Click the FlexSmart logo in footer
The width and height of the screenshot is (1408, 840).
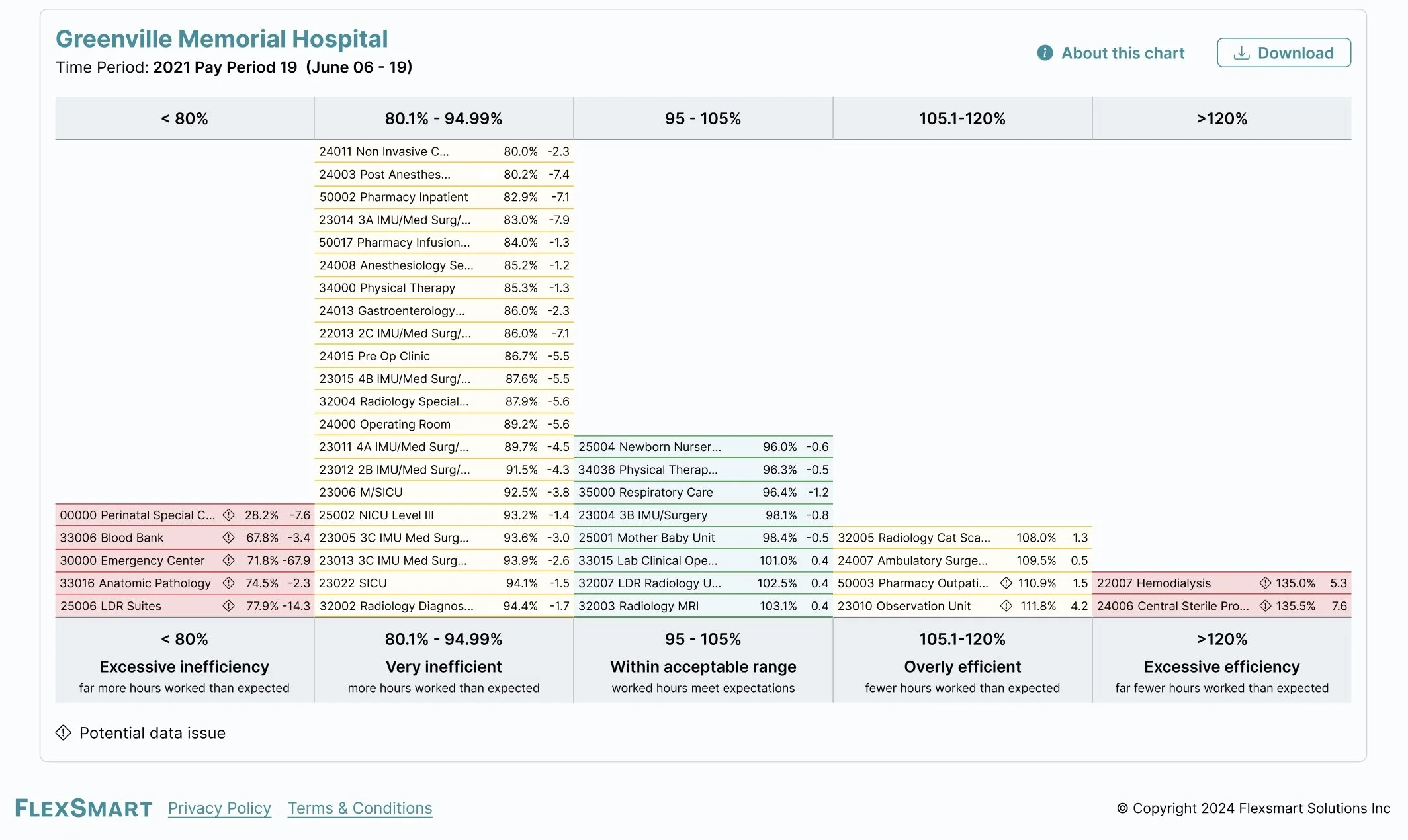click(83, 808)
